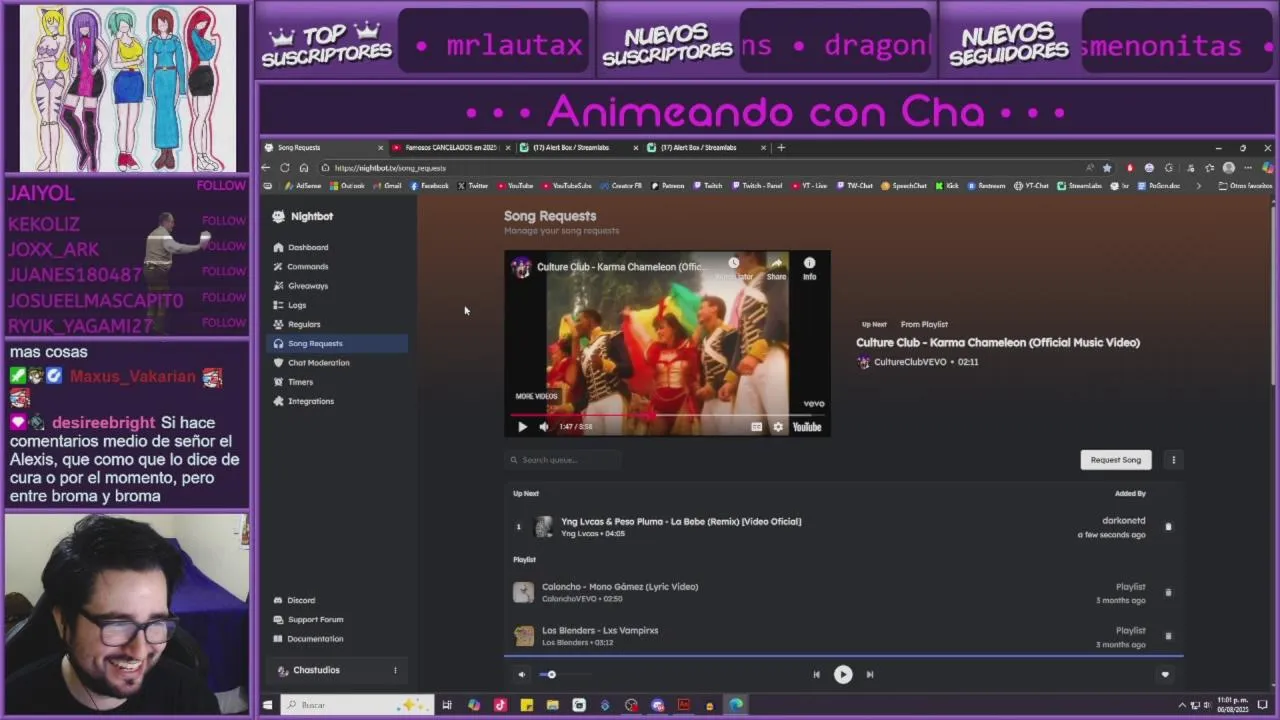The image size is (1280, 720).
Task: Delete the Yng Lvcas La Bebe request
Action: [1168, 527]
